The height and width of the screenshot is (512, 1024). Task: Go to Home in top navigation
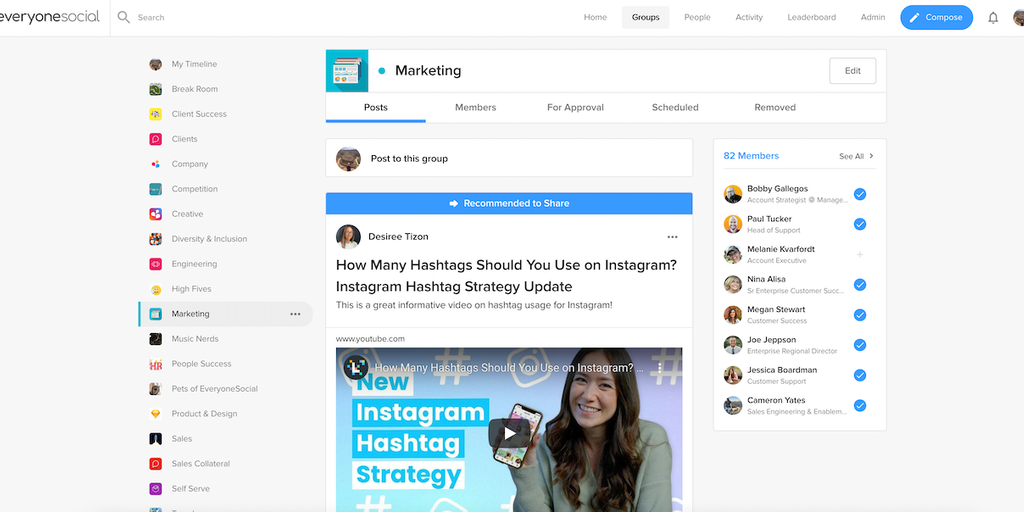pos(595,18)
